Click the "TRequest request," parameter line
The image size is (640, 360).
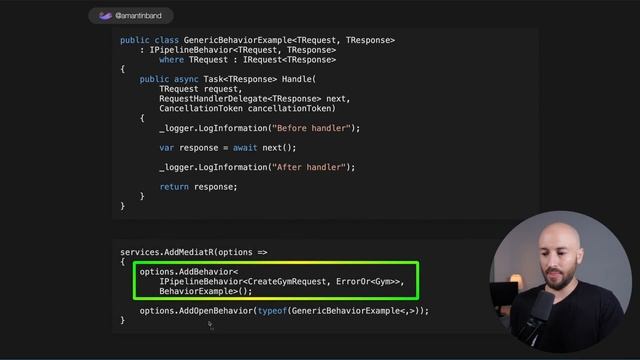pos(200,89)
